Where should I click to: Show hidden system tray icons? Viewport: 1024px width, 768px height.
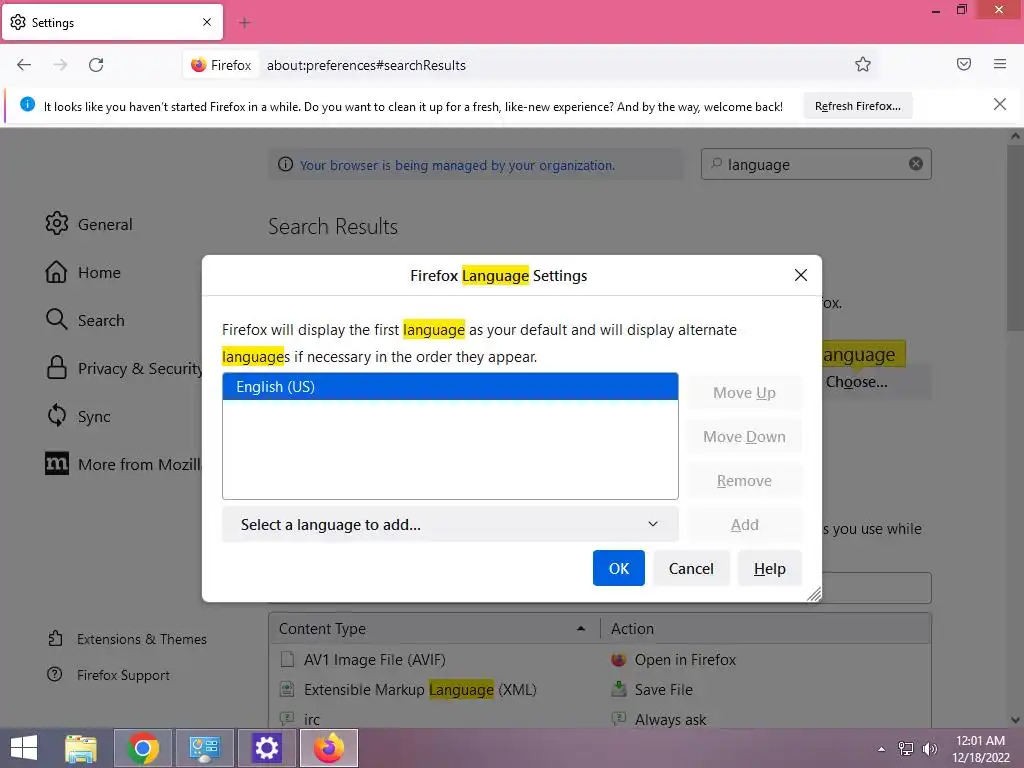[x=882, y=749]
